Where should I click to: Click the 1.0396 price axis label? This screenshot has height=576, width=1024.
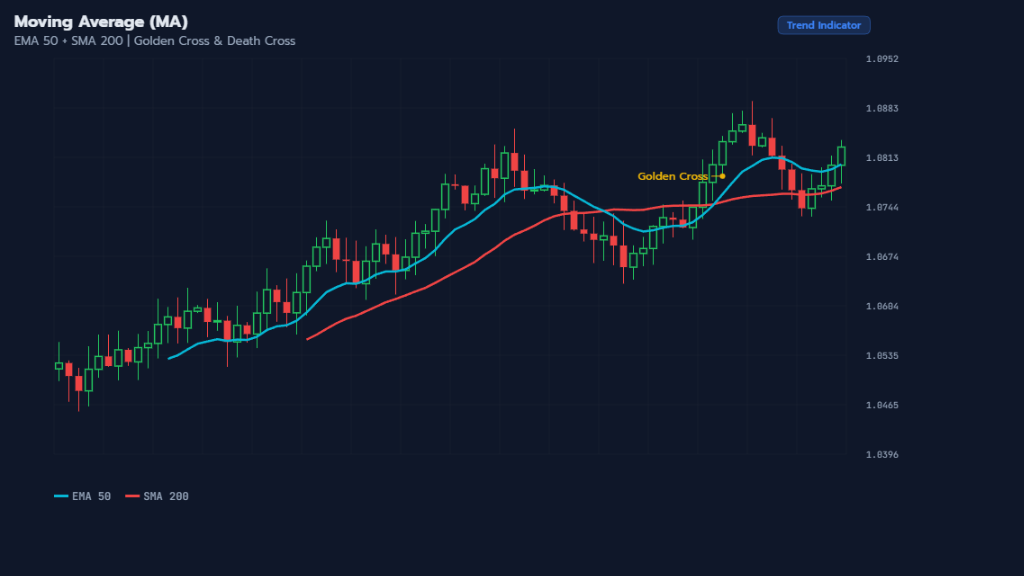coord(882,453)
